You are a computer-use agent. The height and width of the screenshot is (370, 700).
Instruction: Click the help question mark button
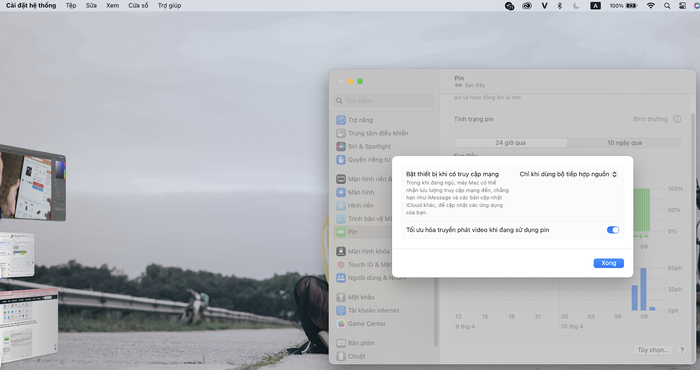tap(682, 350)
